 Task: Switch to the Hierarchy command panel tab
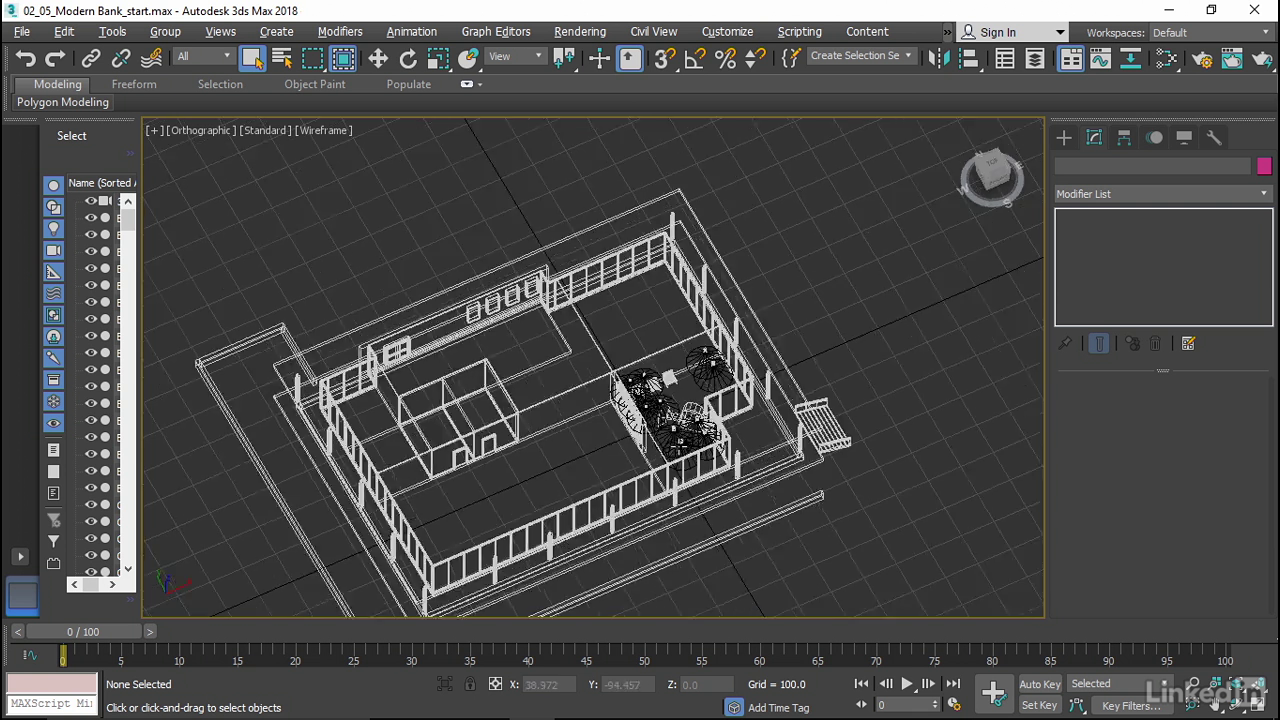[x=1124, y=138]
